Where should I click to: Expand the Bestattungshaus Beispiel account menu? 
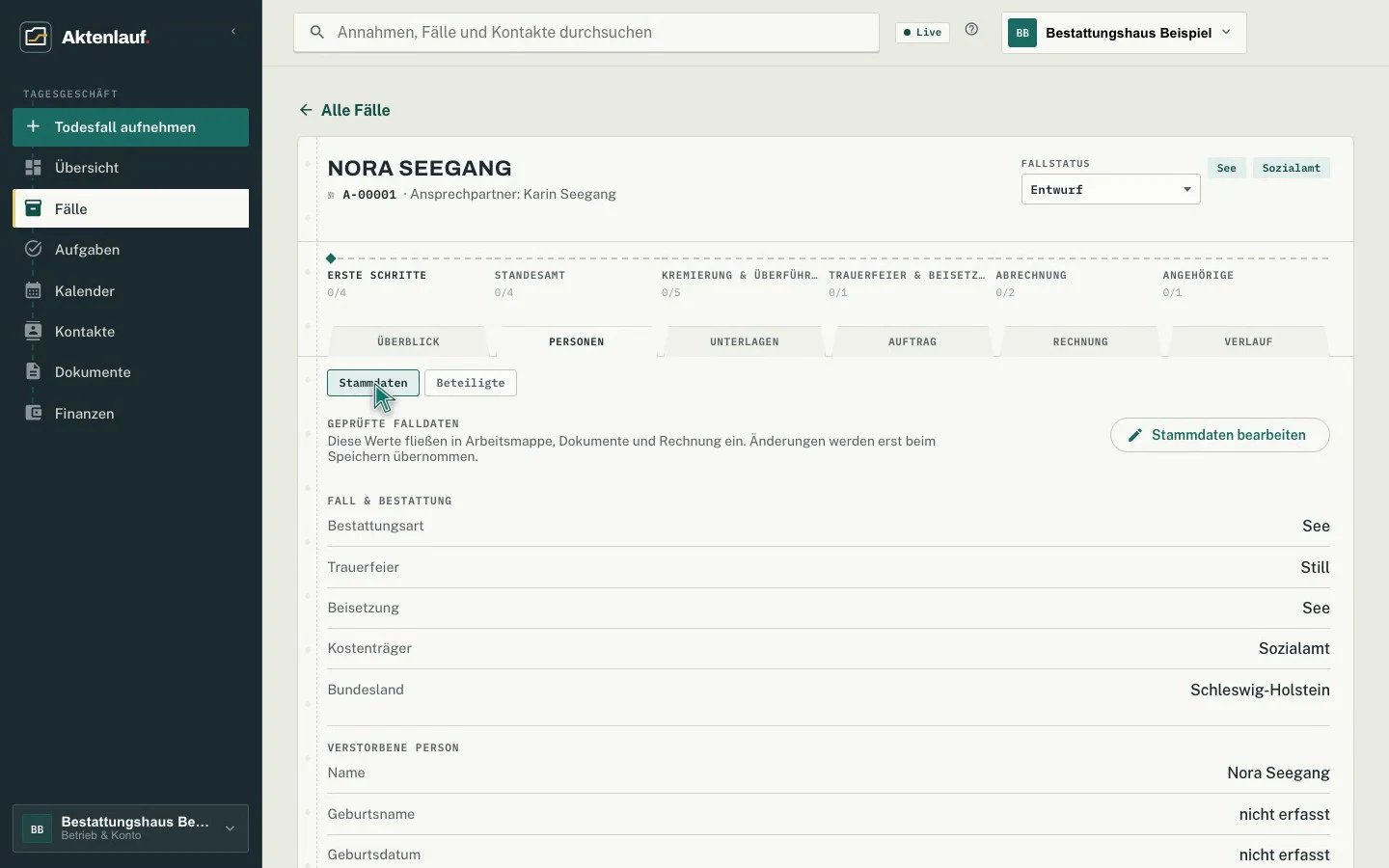(x=1124, y=33)
